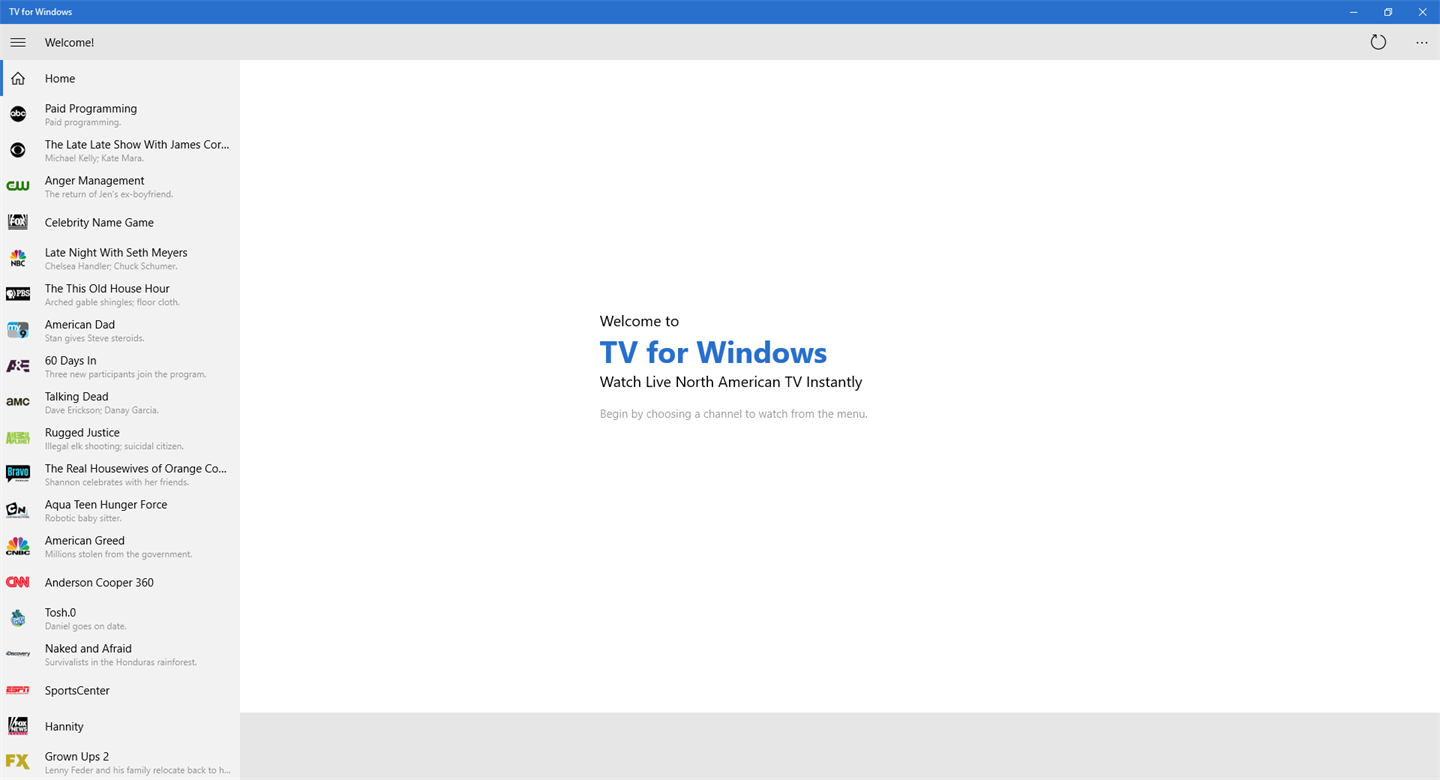
Task: Open the more options ellipsis menu
Action: pos(1422,42)
